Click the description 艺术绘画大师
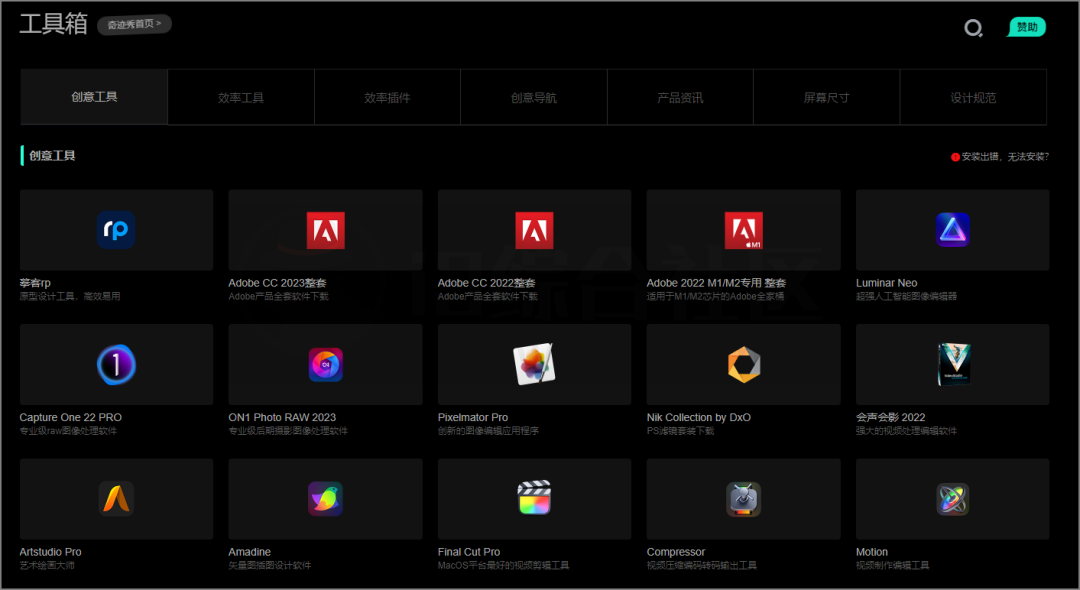 (x=47, y=566)
